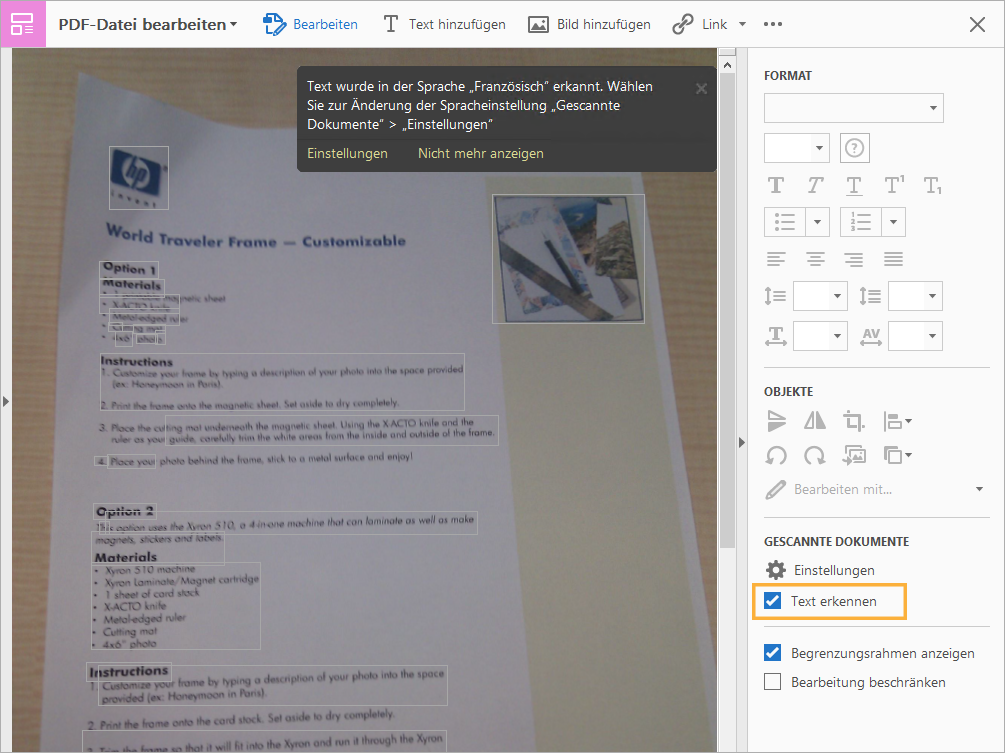Open the horizontal scaling dropdown
The width and height of the screenshot is (1005, 753).
[820, 336]
